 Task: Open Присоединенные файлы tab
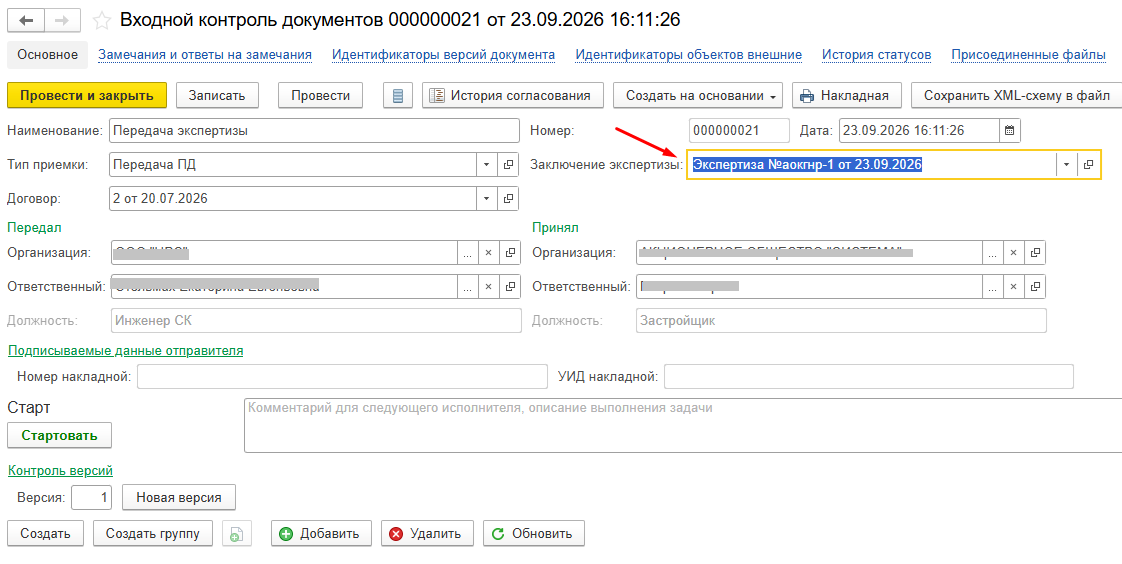[1028, 54]
